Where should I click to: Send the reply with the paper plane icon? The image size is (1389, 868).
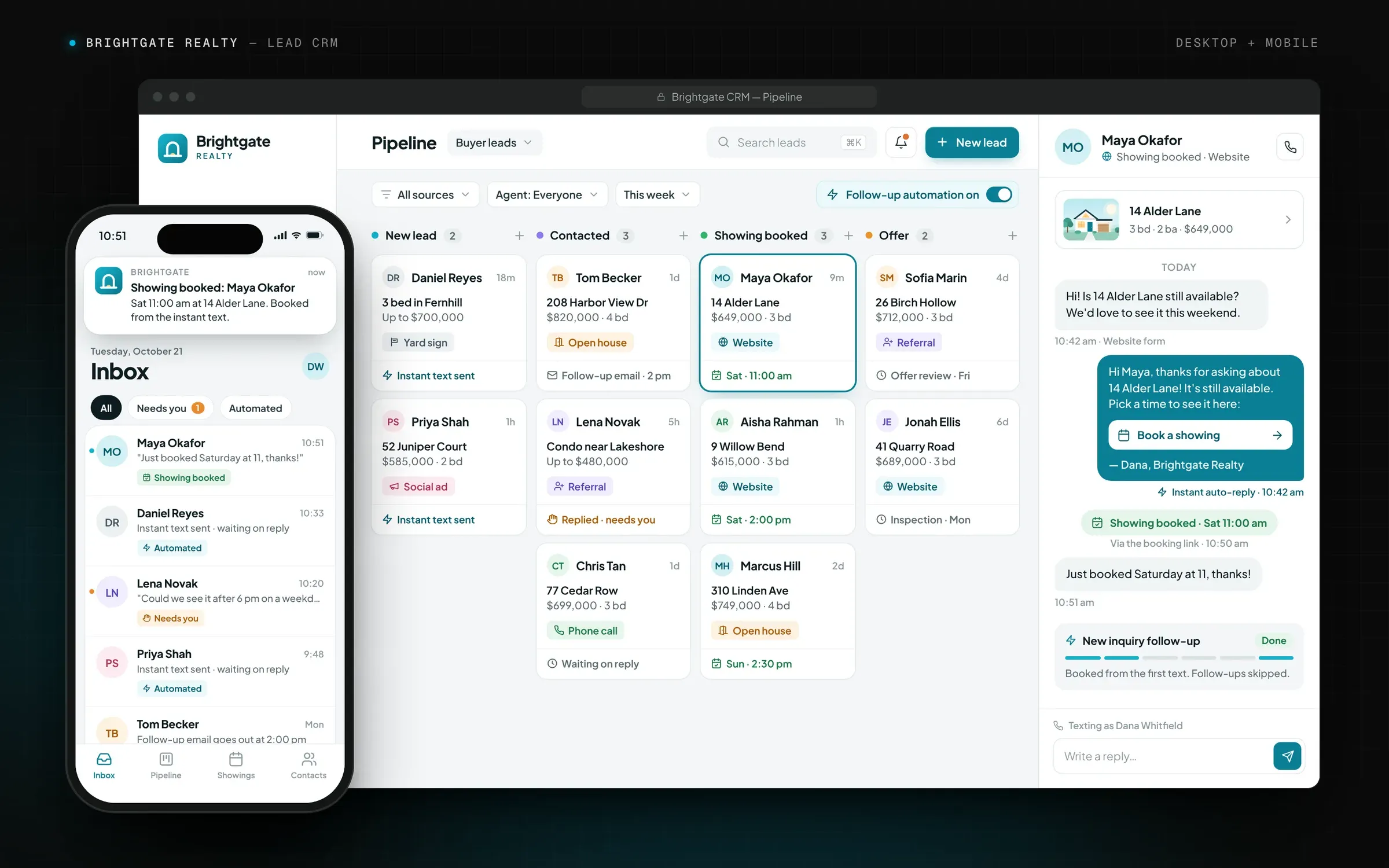(x=1287, y=756)
